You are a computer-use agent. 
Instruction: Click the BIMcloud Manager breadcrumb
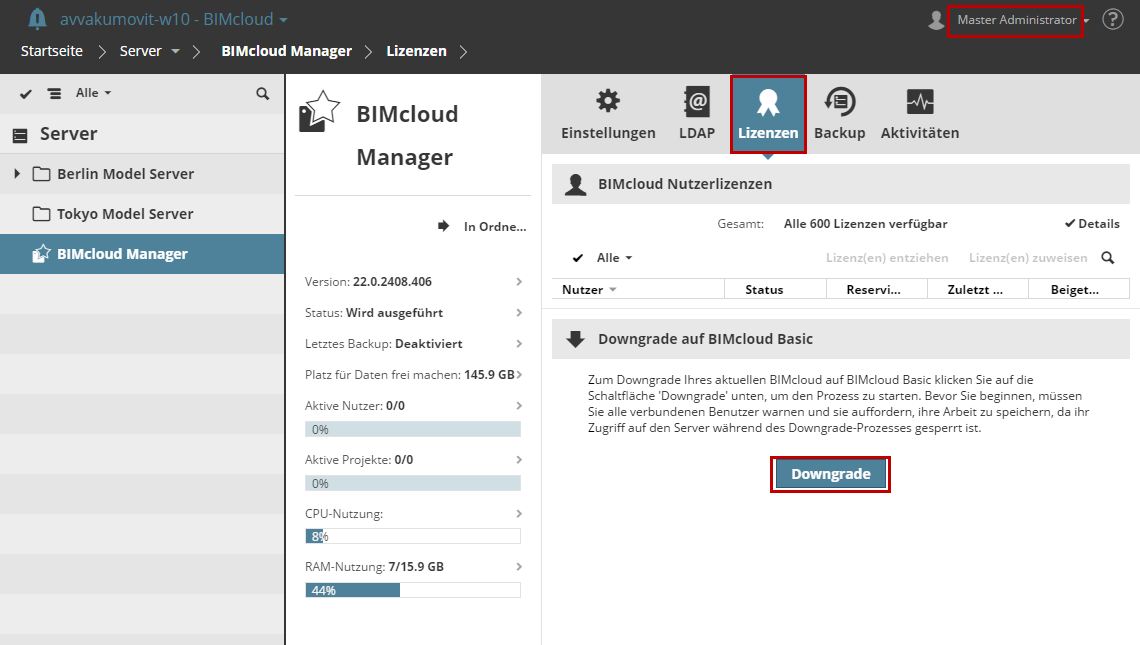[x=286, y=51]
